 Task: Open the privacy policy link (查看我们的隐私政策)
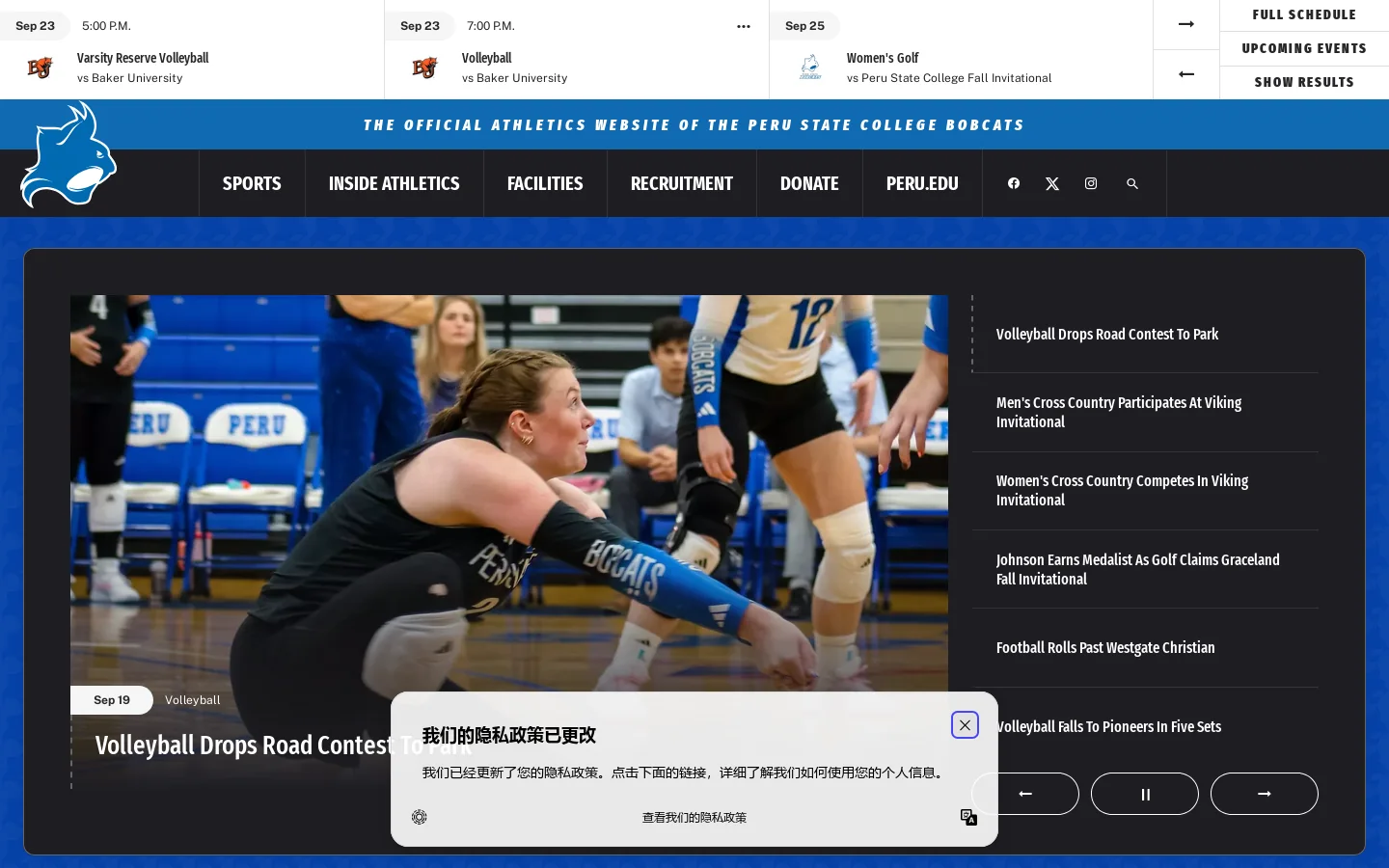(x=694, y=818)
